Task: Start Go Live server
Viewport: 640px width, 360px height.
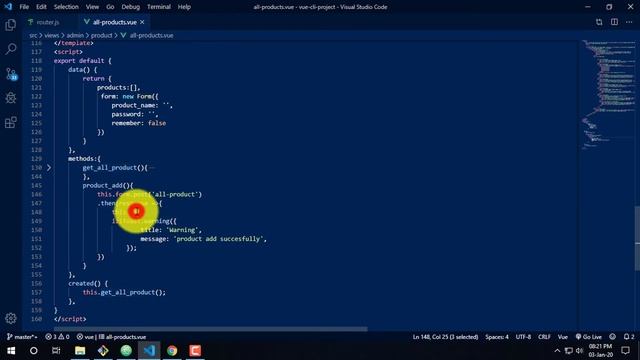Action: pyautogui.click(x=589, y=337)
